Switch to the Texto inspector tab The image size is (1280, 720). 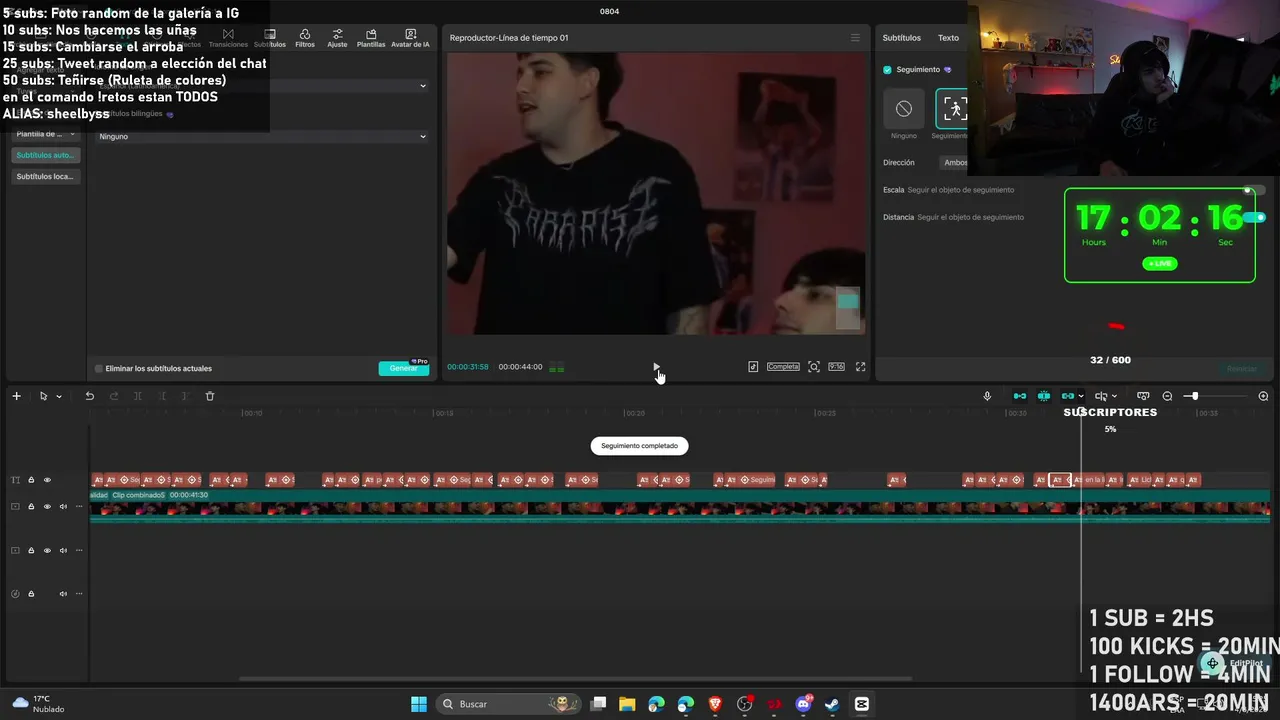click(948, 38)
